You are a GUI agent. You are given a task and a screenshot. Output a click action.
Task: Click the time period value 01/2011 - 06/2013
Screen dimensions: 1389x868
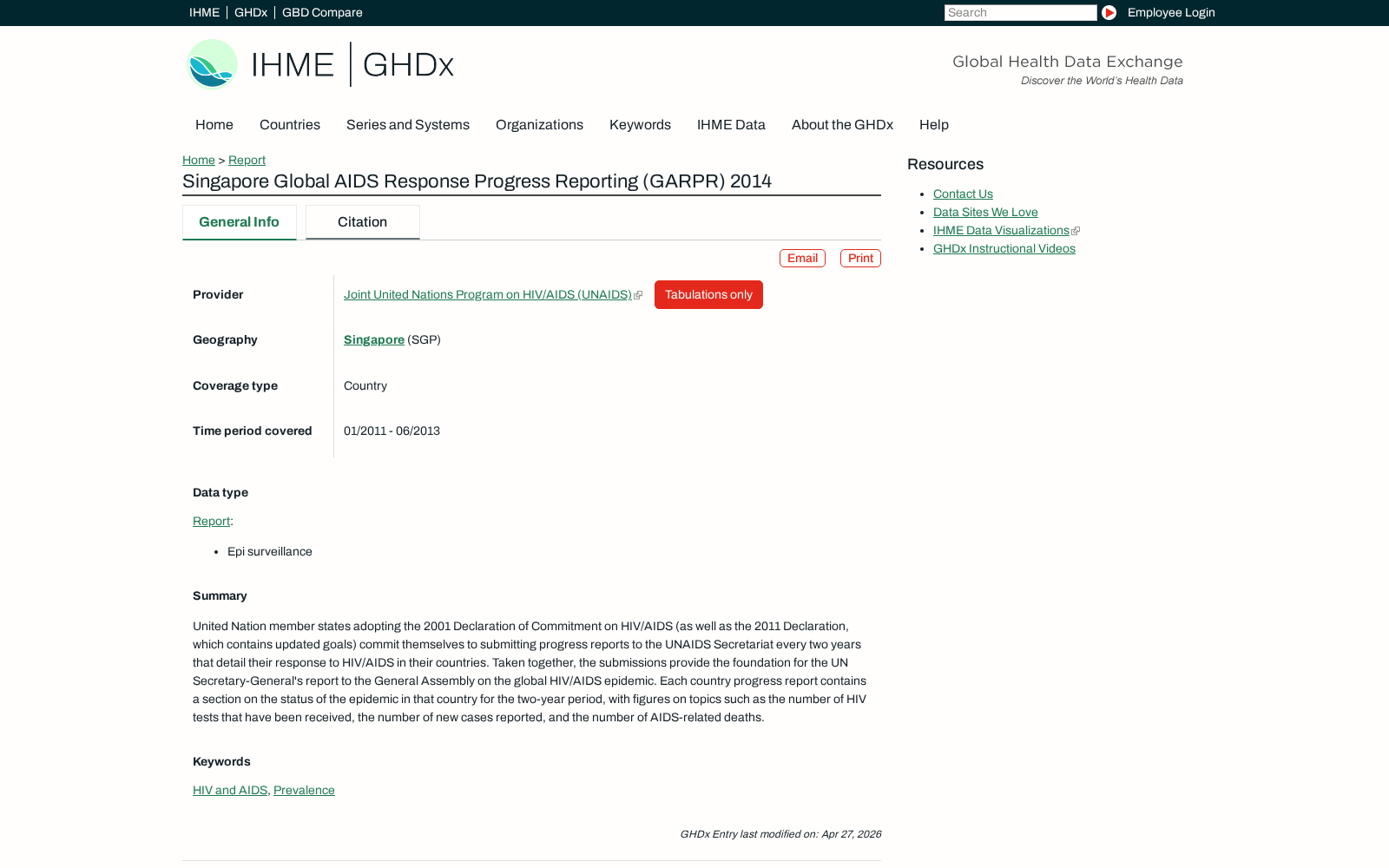(392, 431)
